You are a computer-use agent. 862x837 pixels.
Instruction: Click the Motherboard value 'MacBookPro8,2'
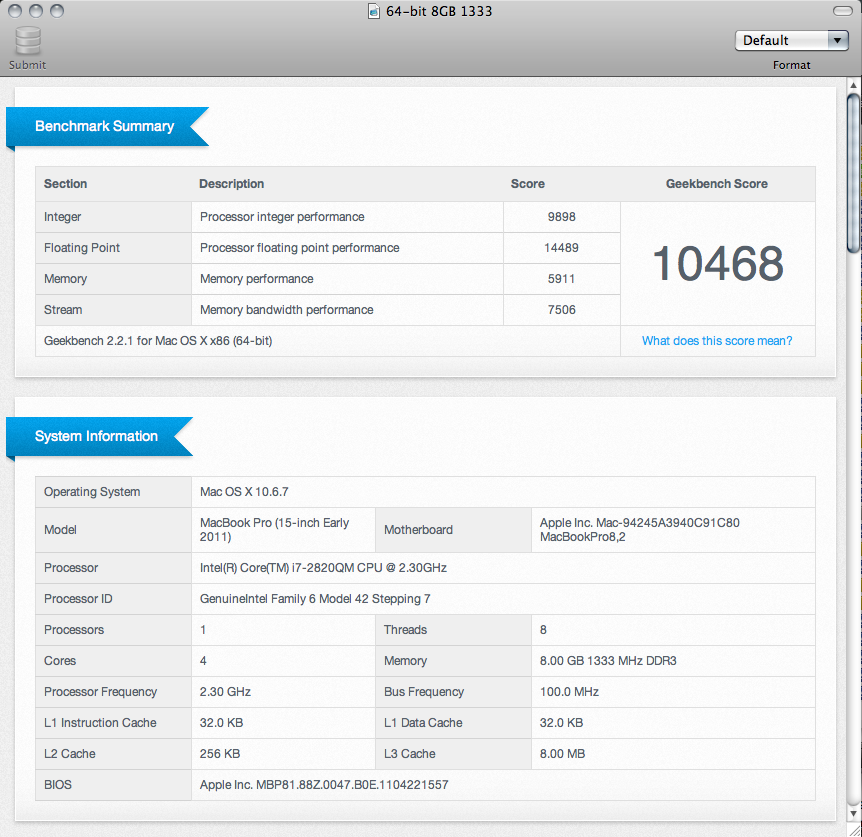click(x=582, y=537)
